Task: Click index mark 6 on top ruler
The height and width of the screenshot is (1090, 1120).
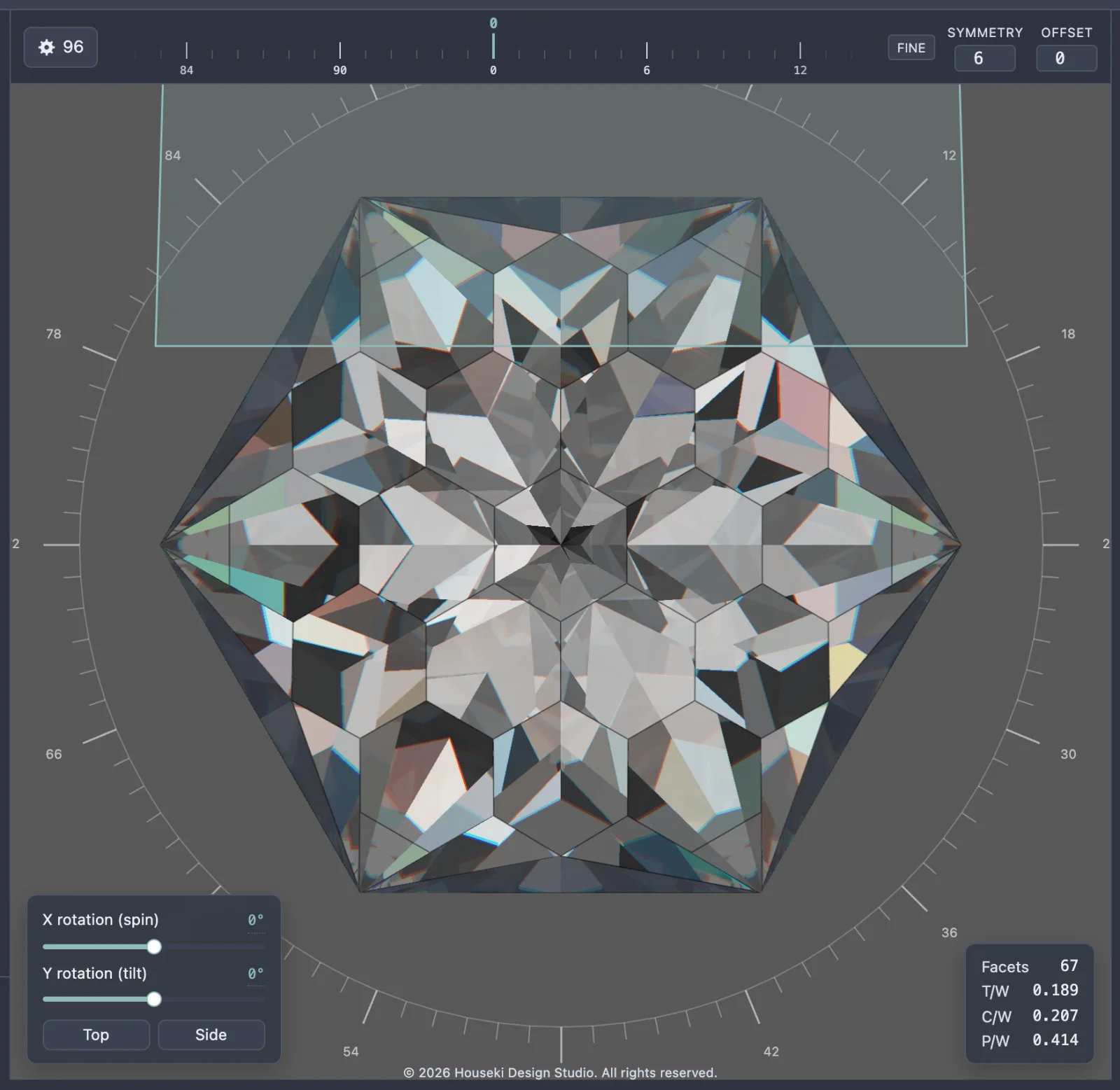Action: [647, 70]
